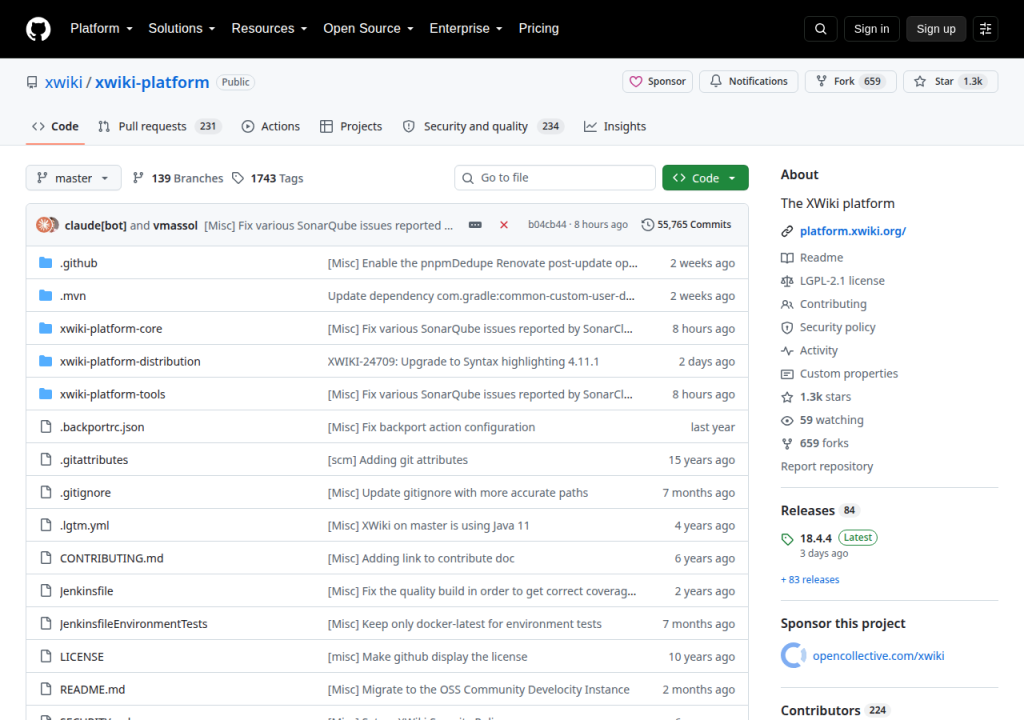Open the xwiki owner link
1024x720 pixels.
pos(64,82)
